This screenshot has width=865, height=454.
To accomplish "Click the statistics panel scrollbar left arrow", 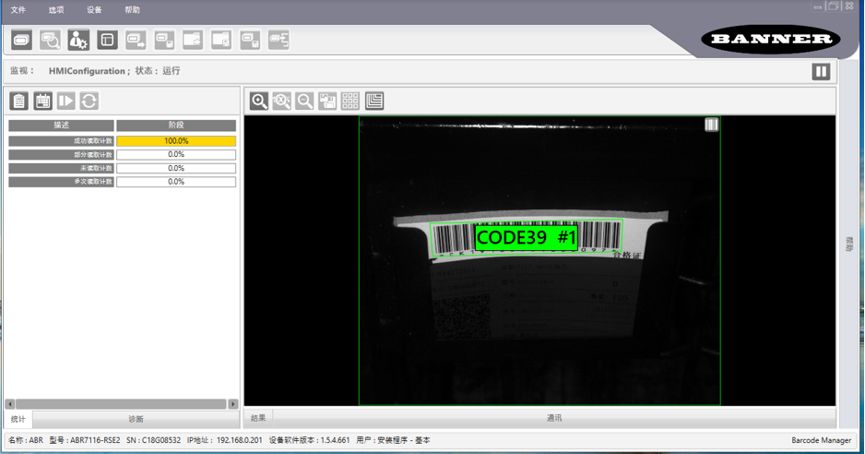I will pos(10,404).
